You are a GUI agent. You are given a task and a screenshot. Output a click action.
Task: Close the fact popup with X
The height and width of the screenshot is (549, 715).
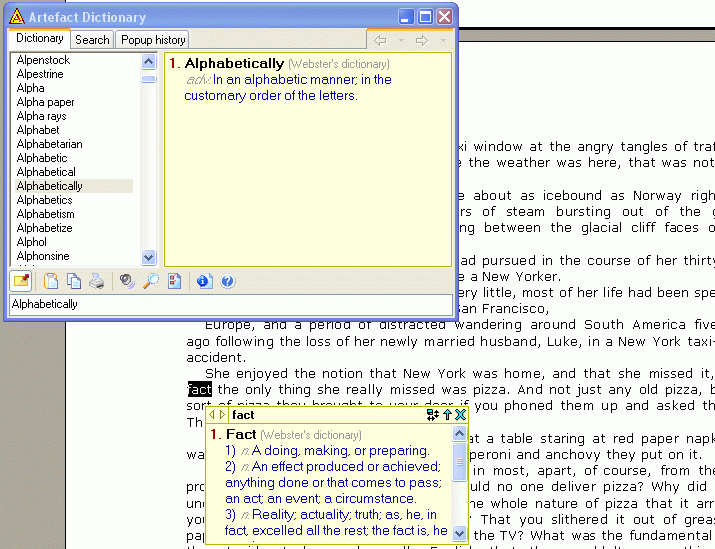click(x=461, y=414)
